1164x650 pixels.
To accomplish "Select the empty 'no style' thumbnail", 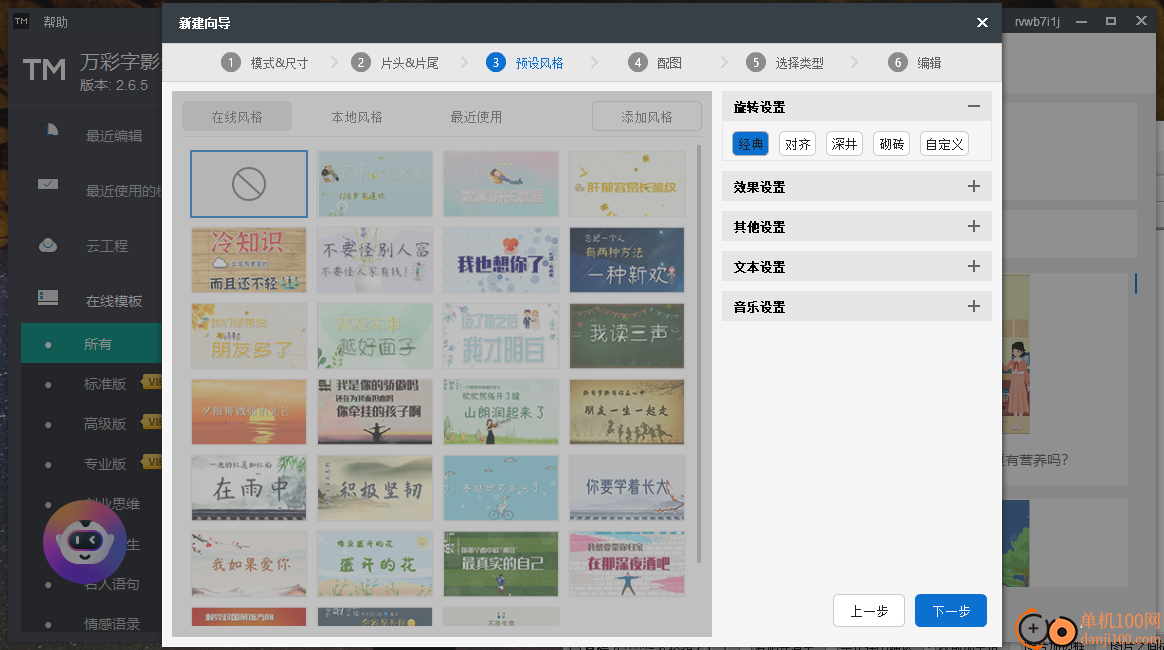I will 249,184.
